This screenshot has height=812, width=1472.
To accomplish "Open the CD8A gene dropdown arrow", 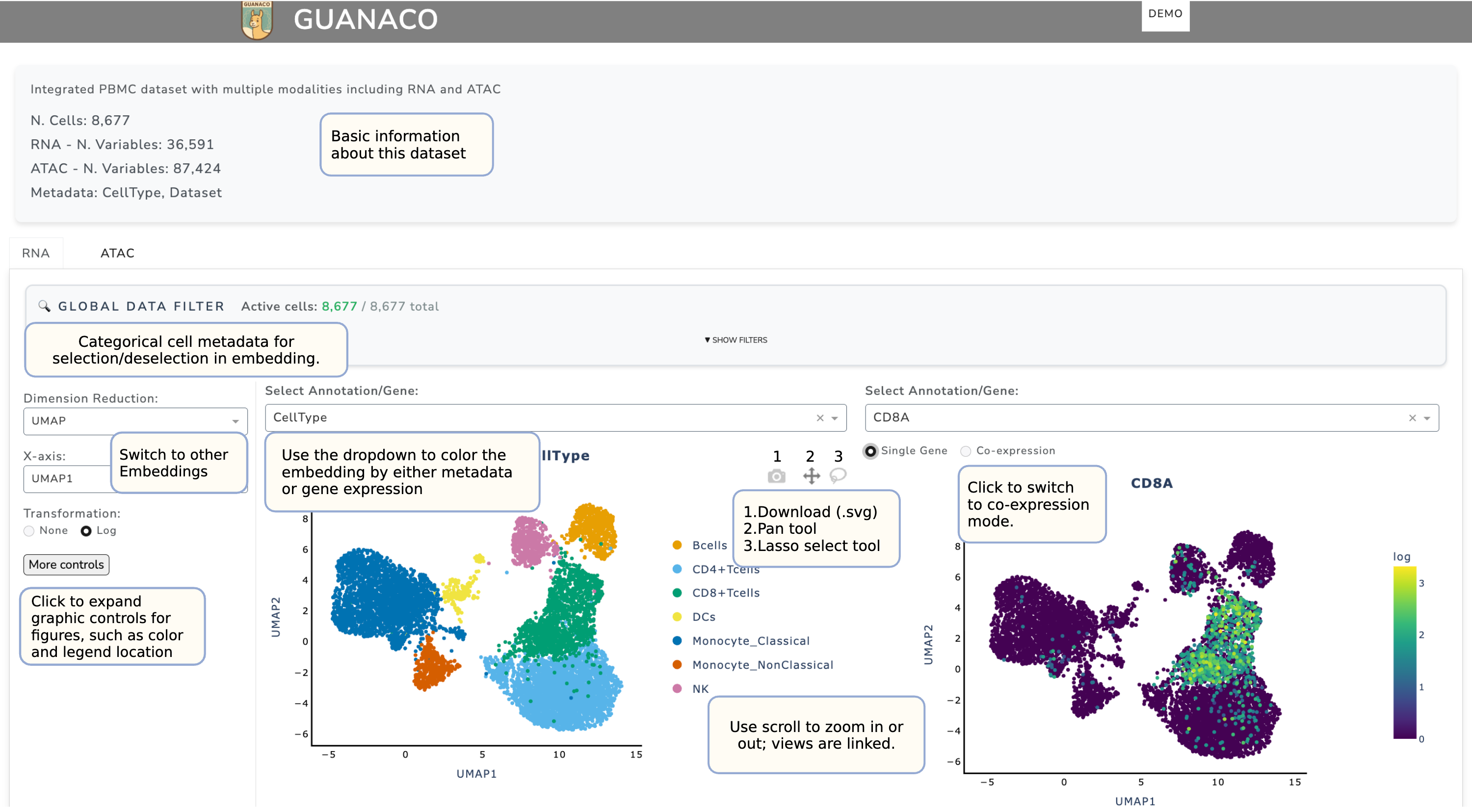I will (1427, 419).
